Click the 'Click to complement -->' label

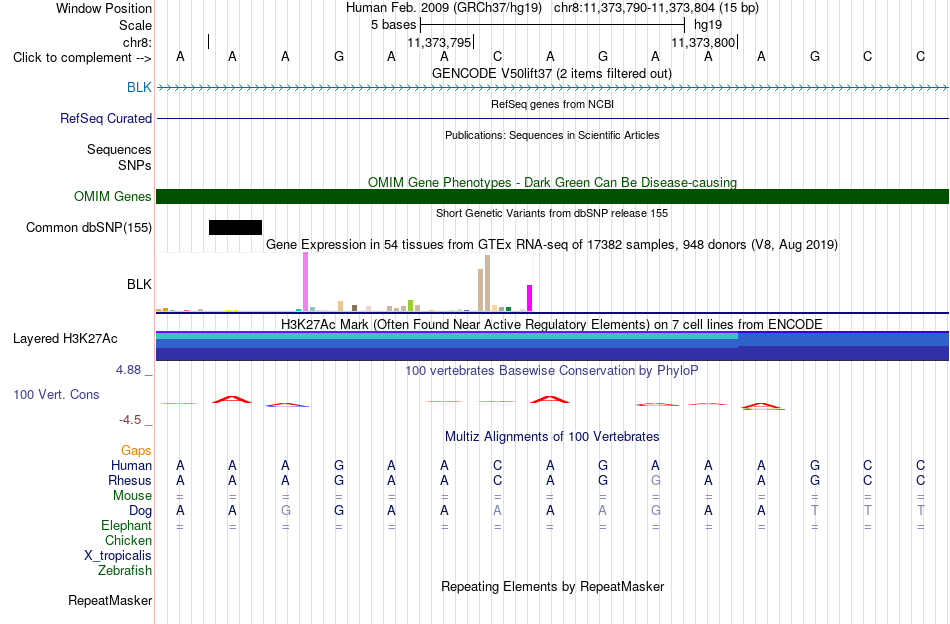coord(82,58)
